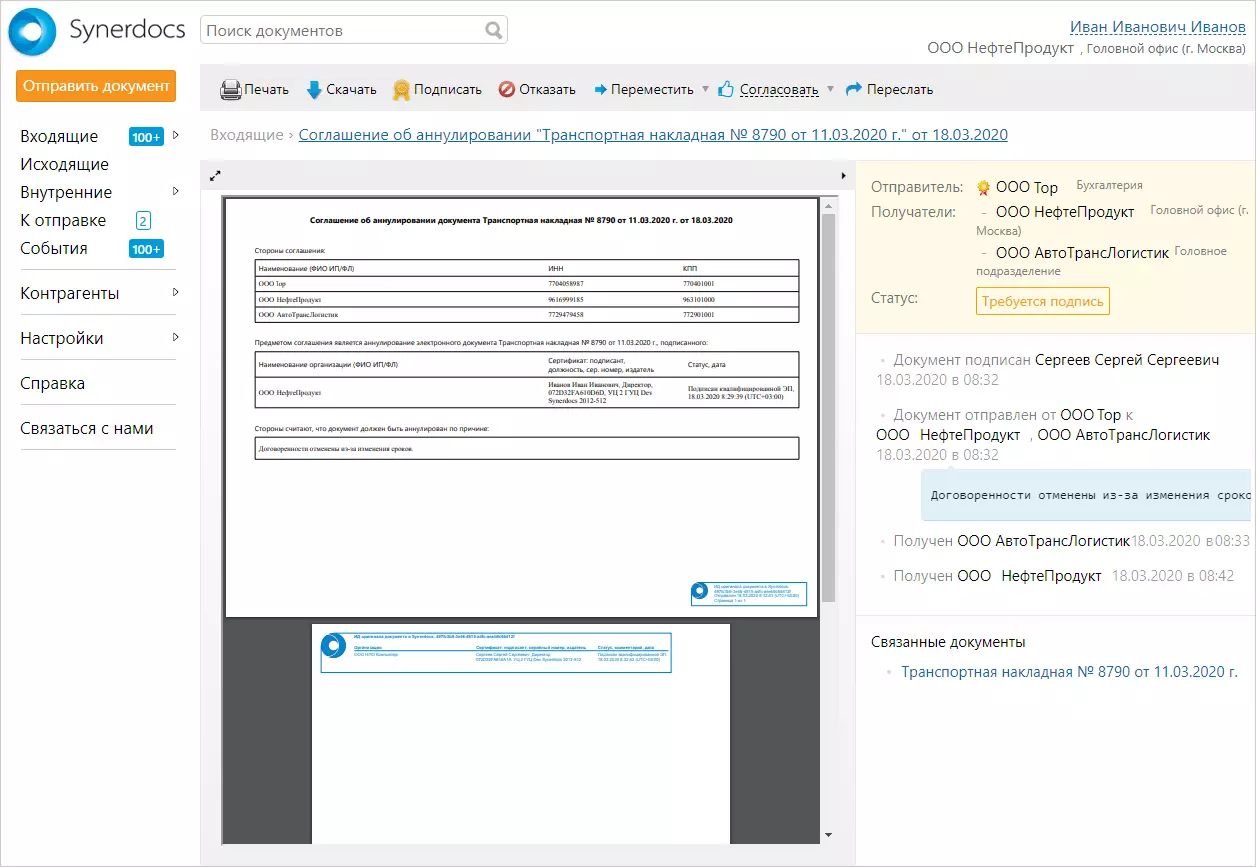Click the Отправить документ button
1256x867 pixels.
tap(96, 86)
